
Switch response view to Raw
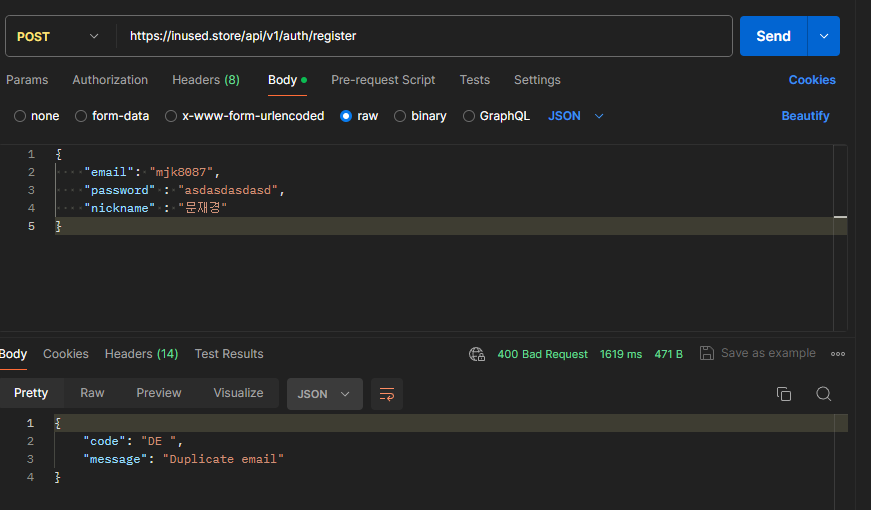pyautogui.click(x=92, y=393)
